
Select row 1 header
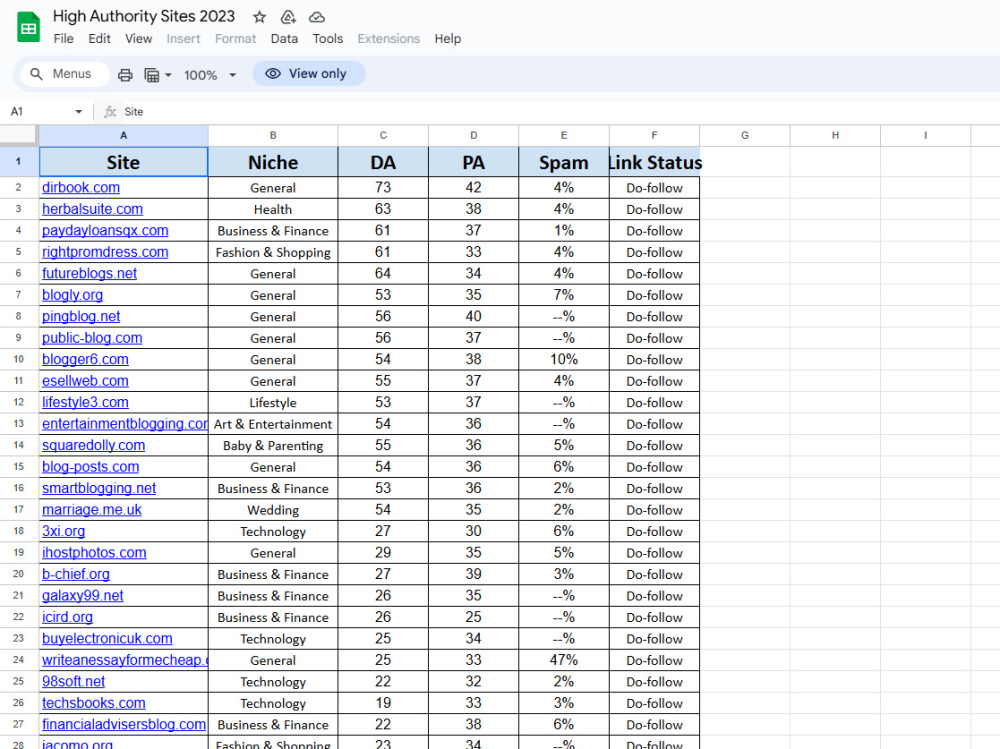tap(18, 161)
